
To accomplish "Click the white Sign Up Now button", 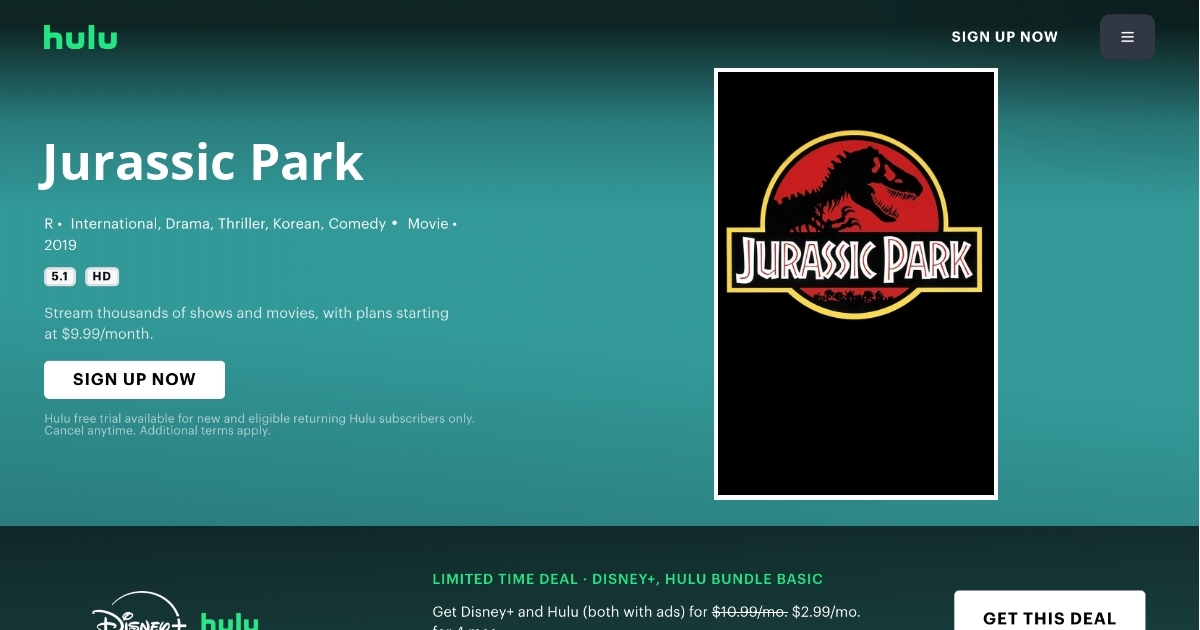I will click(134, 380).
